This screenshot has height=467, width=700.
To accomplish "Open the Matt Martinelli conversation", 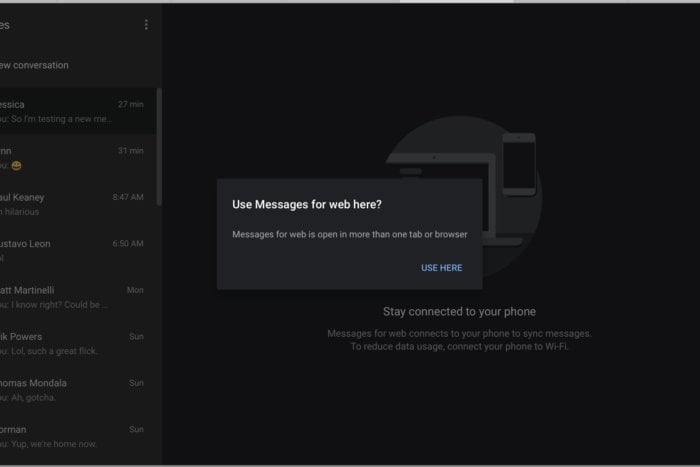I will [x=78, y=297].
